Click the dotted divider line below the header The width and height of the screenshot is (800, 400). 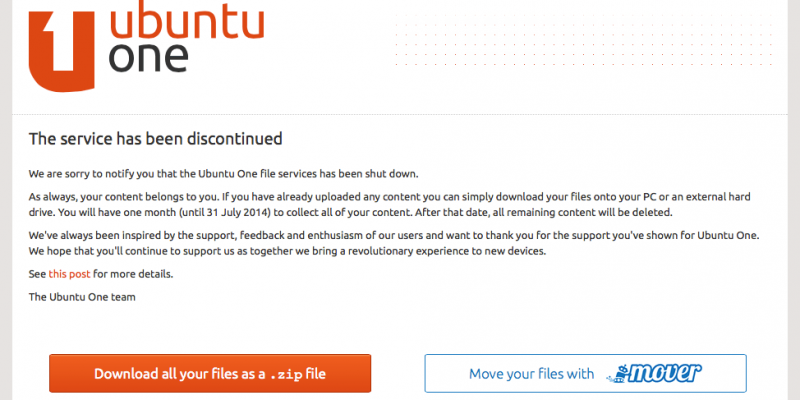(400, 114)
